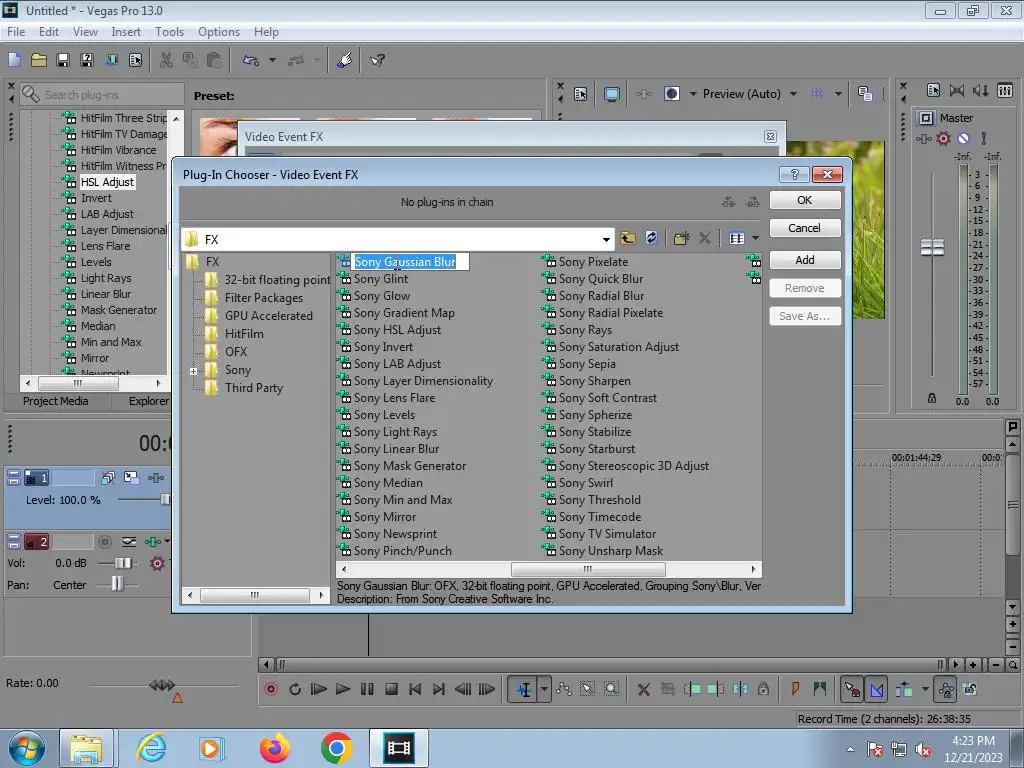Click the track 1 motion icon
Image resolution: width=1024 pixels, height=768 pixels.
point(131,478)
